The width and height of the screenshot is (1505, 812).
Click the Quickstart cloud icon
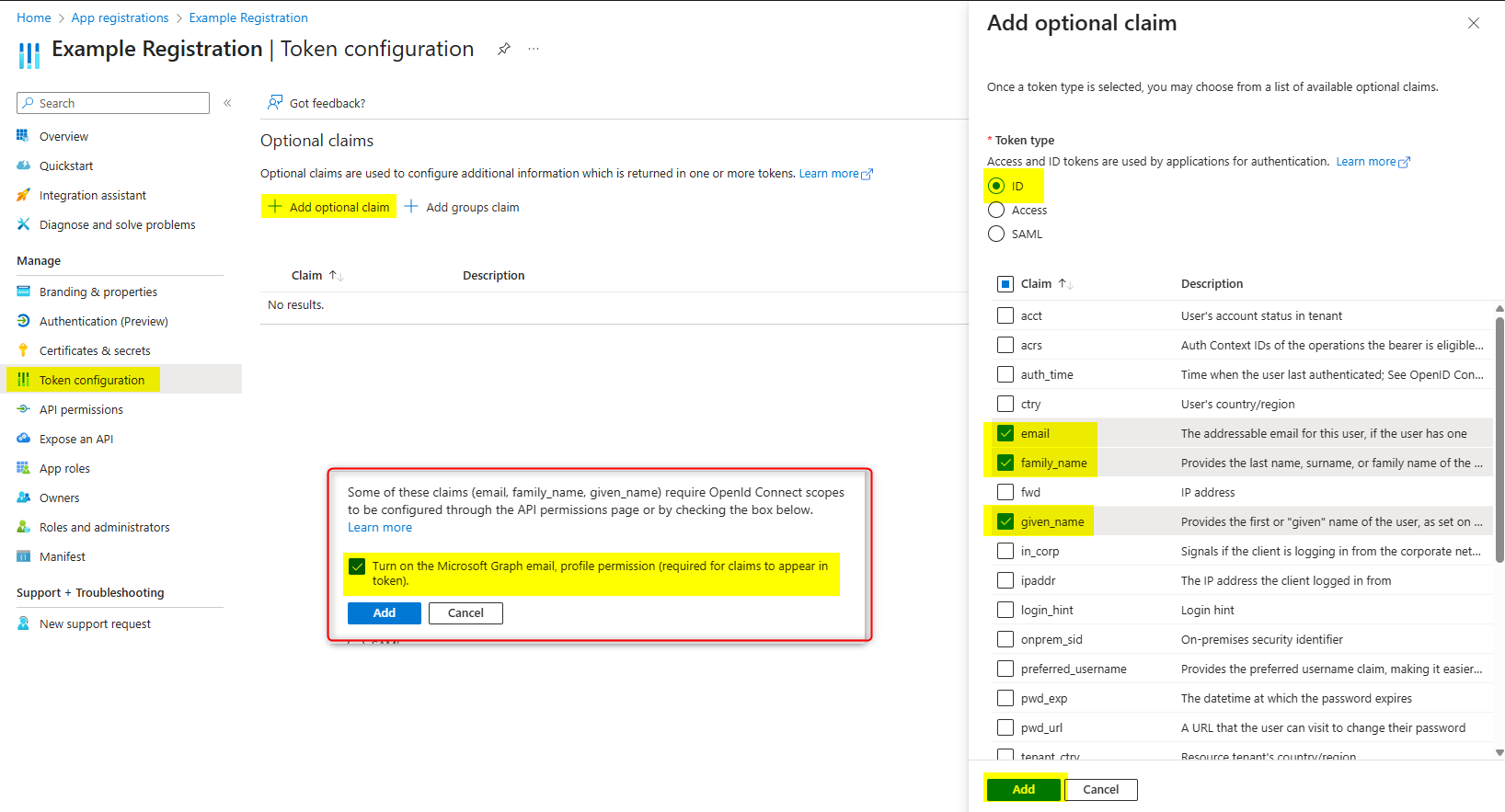coord(23,166)
